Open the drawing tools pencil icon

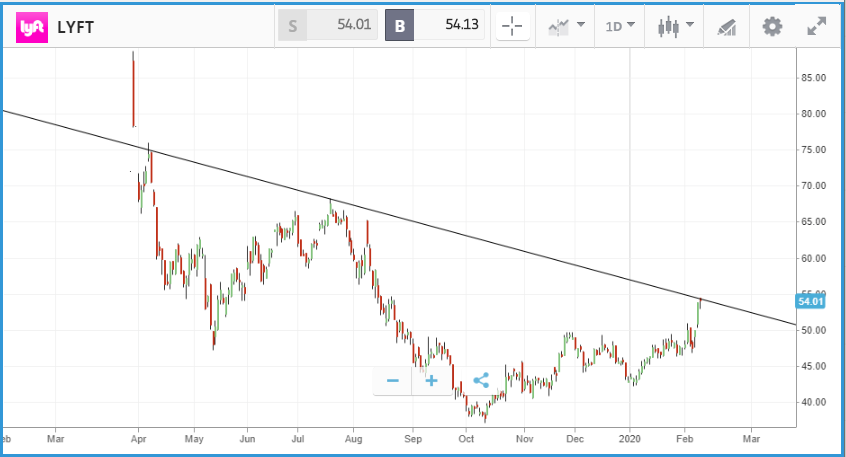(725, 27)
